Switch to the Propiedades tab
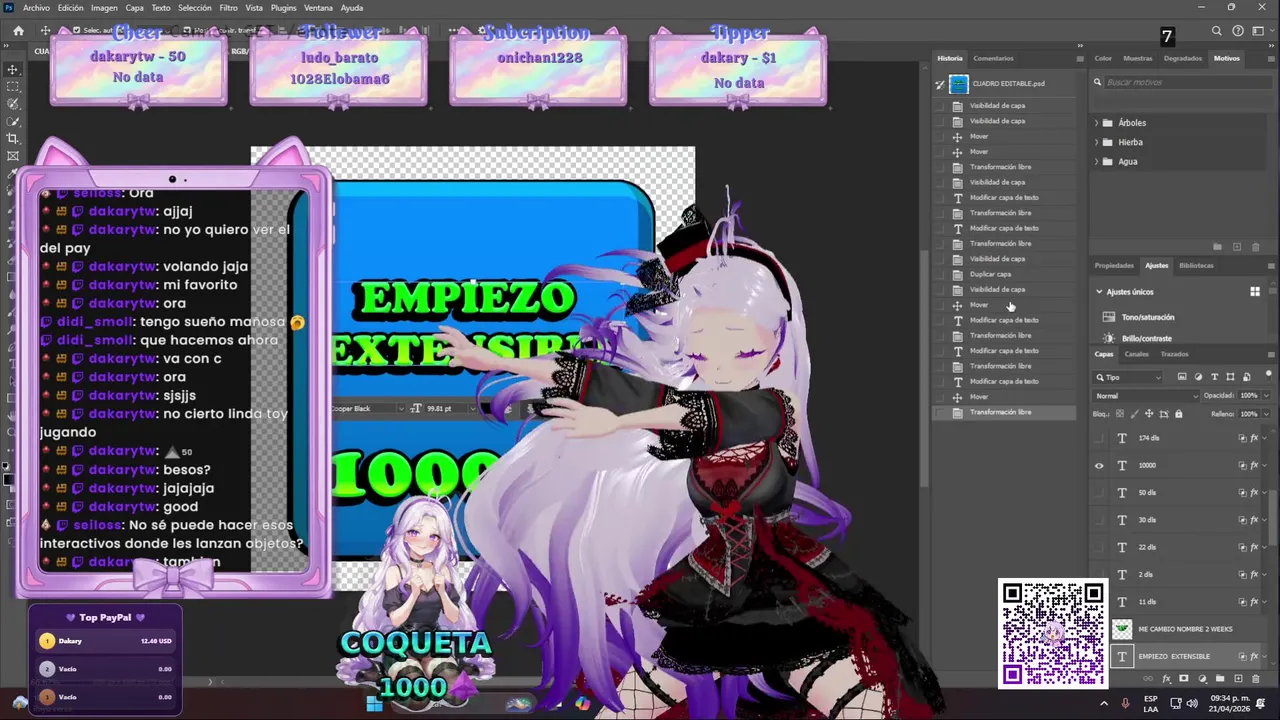1280x720 pixels. [1114, 266]
